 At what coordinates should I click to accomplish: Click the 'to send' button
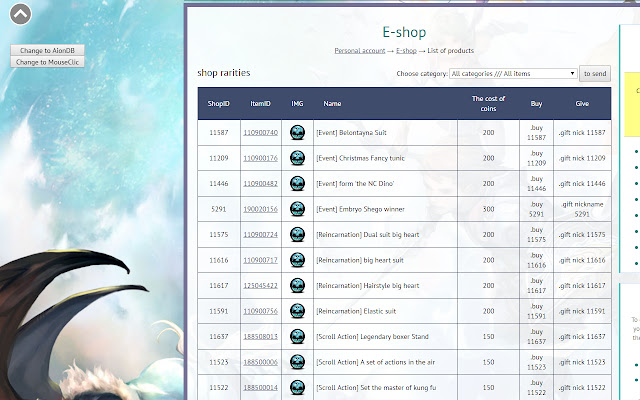pyautogui.click(x=595, y=73)
